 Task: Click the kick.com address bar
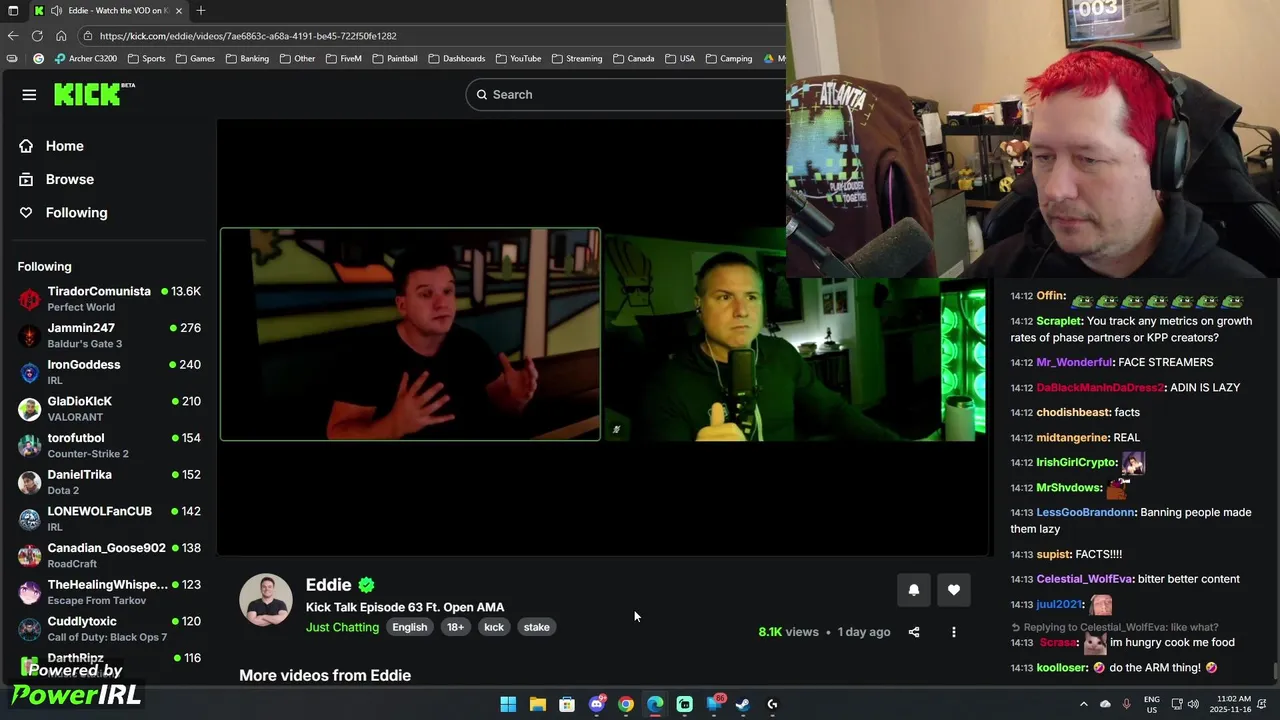[430, 36]
